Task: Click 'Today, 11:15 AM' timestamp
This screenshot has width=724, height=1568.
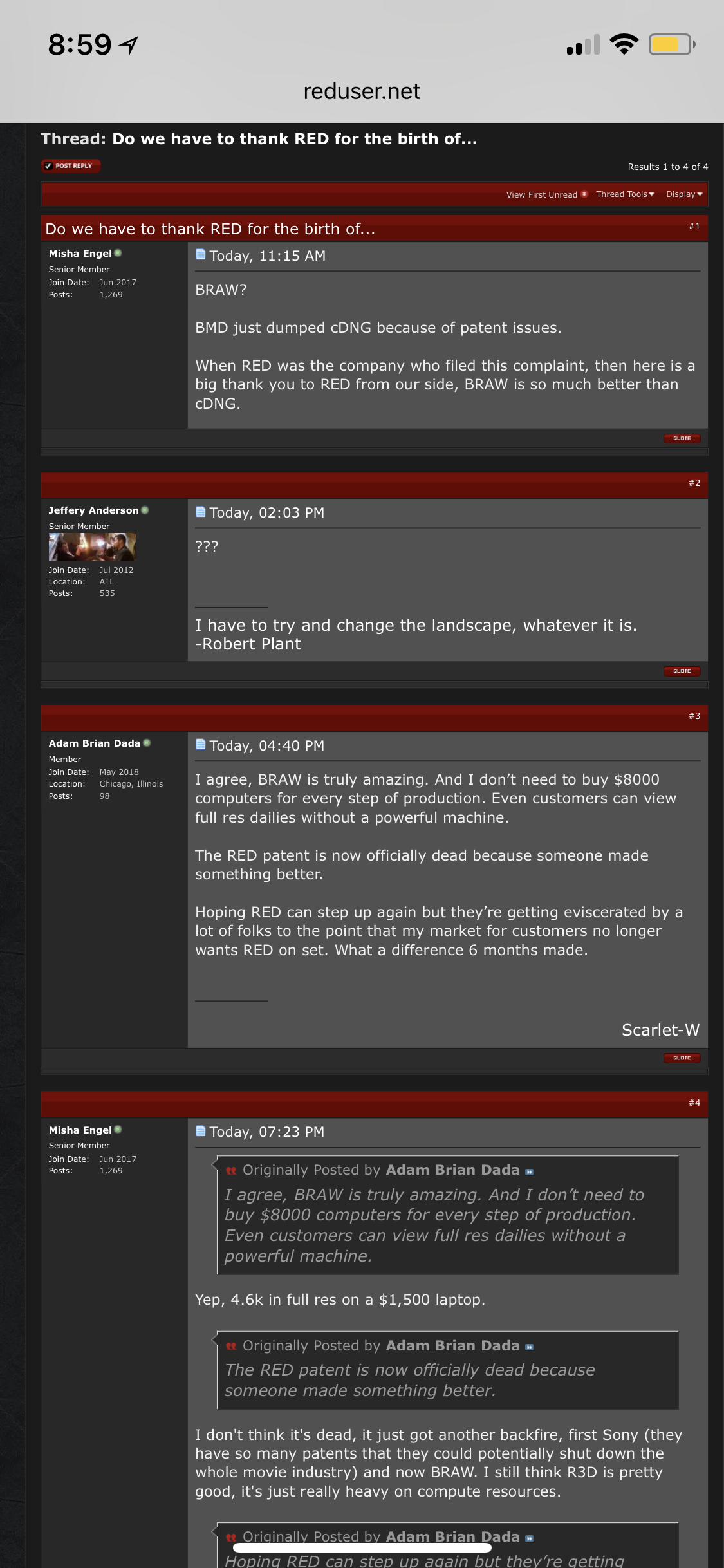Action: (x=267, y=256)
